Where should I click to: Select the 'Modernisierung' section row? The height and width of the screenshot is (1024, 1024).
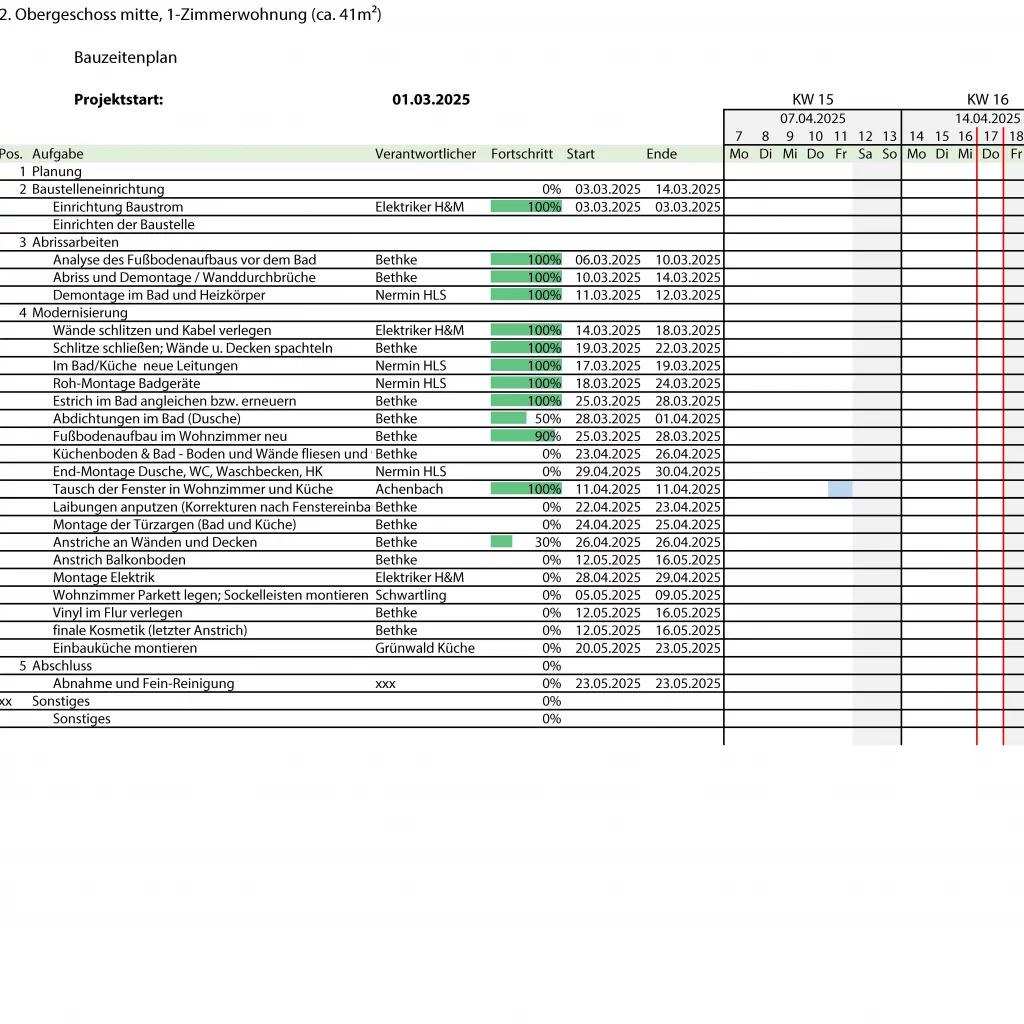point(80,312)
